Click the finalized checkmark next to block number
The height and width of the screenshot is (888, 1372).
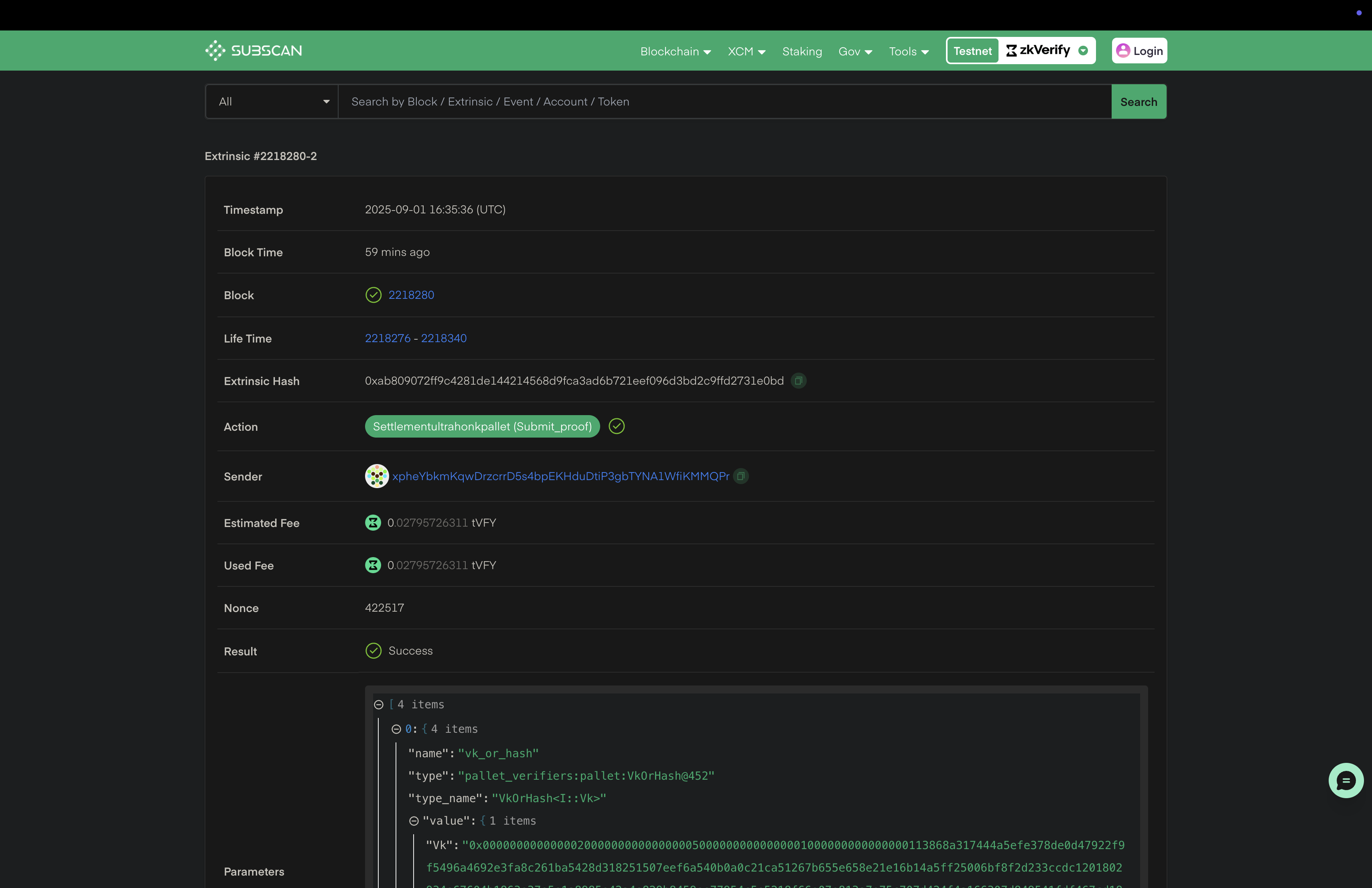pyautogui.click(x=373, y=295)
